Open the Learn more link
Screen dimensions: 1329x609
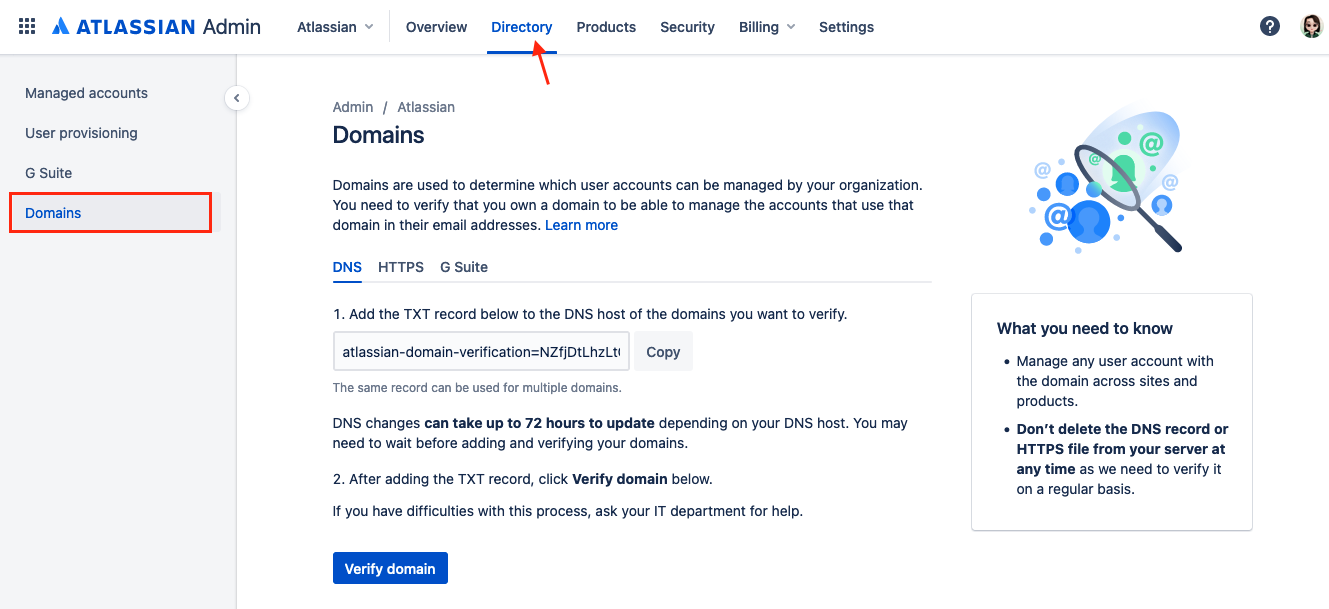(581, 225)
